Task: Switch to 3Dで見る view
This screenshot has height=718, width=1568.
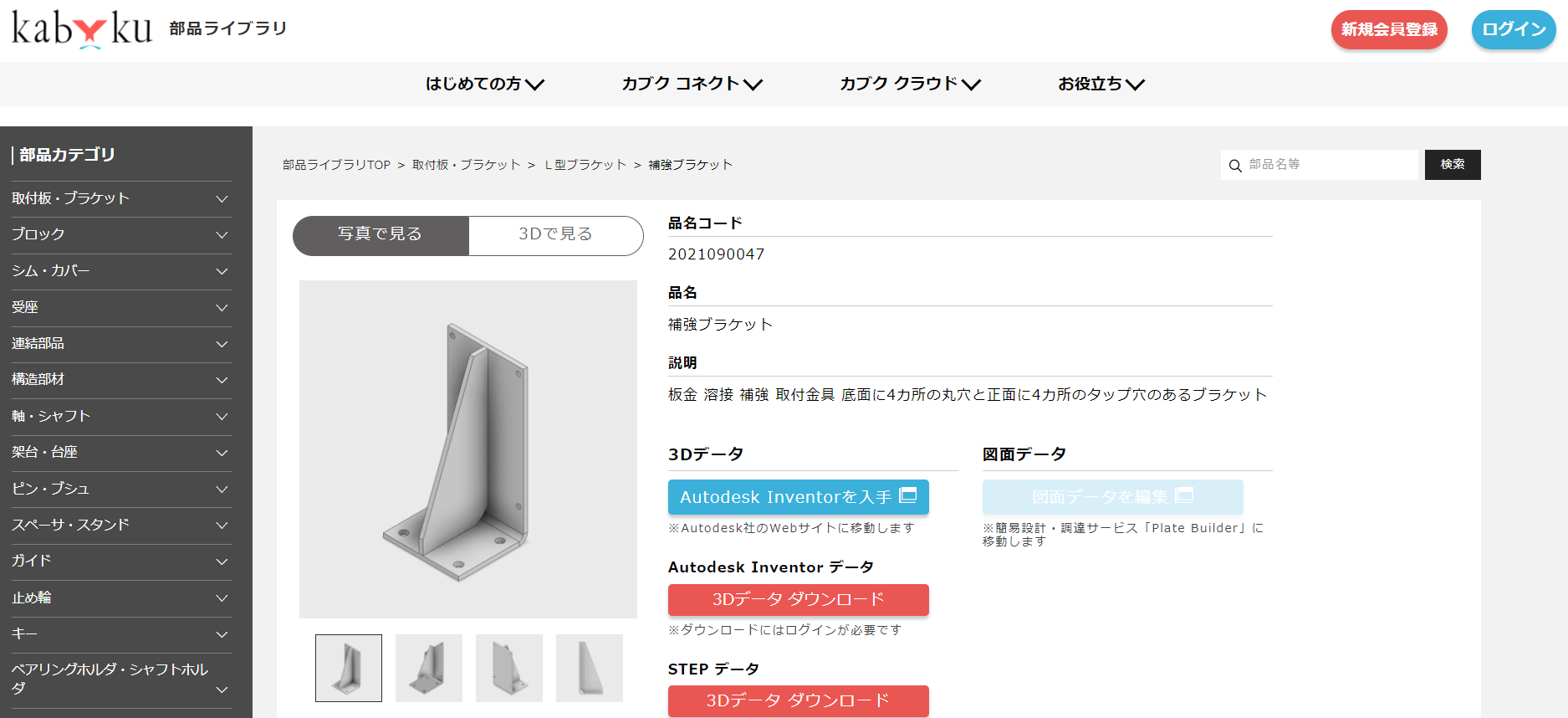Action: [x=555, y=234]
